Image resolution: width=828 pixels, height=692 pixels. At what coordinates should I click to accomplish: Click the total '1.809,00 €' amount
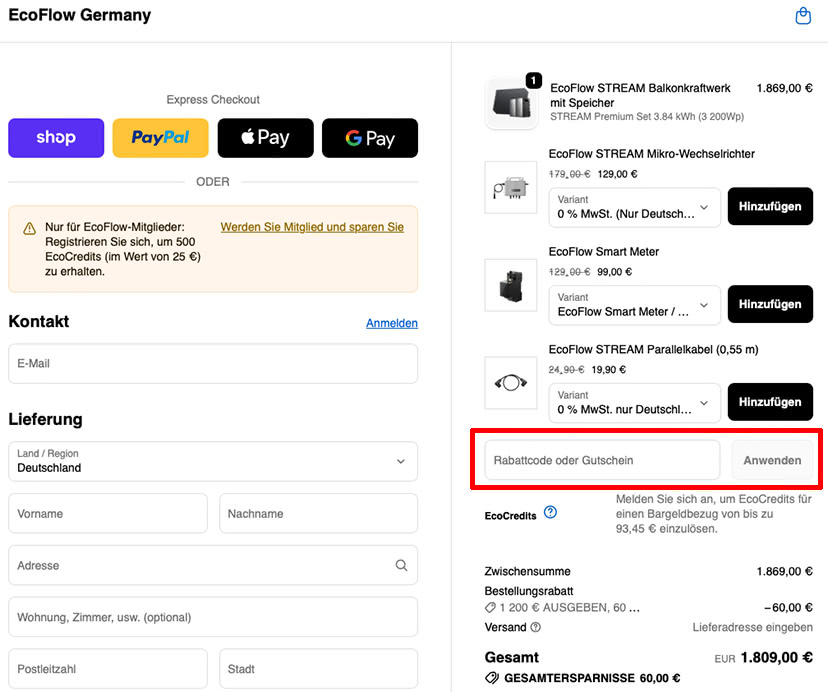[x=777, y=658]
